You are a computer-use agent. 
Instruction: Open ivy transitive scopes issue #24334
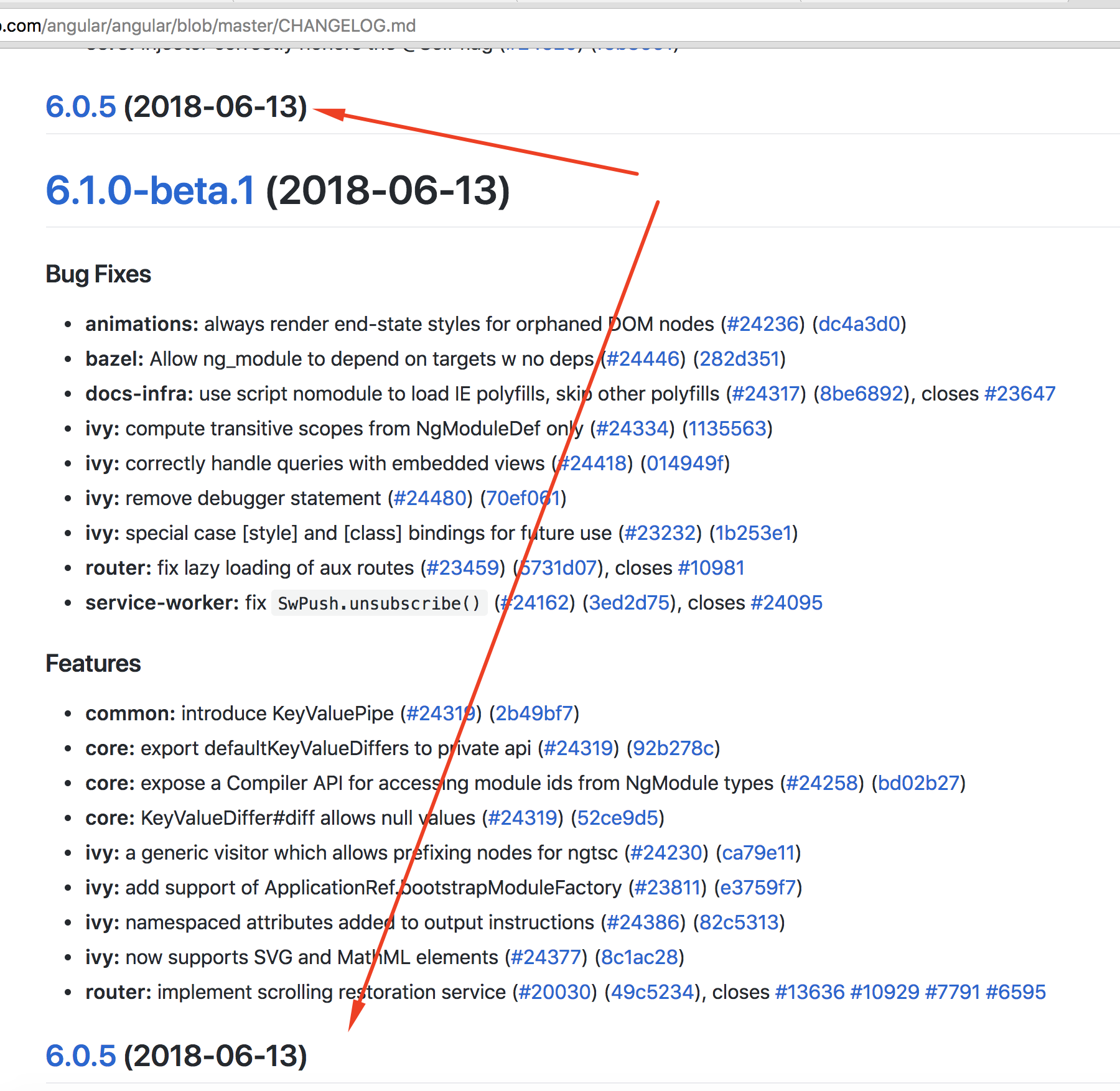[632, 429]
